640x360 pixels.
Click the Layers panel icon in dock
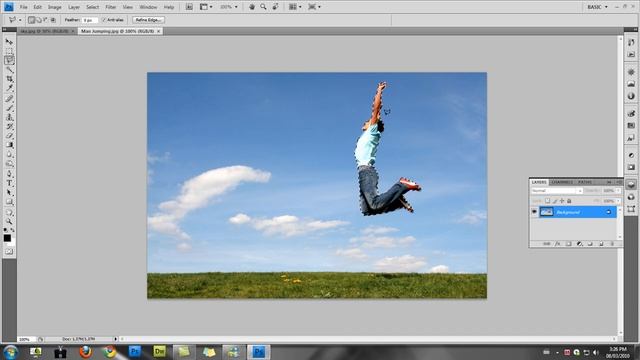[631, 184]
